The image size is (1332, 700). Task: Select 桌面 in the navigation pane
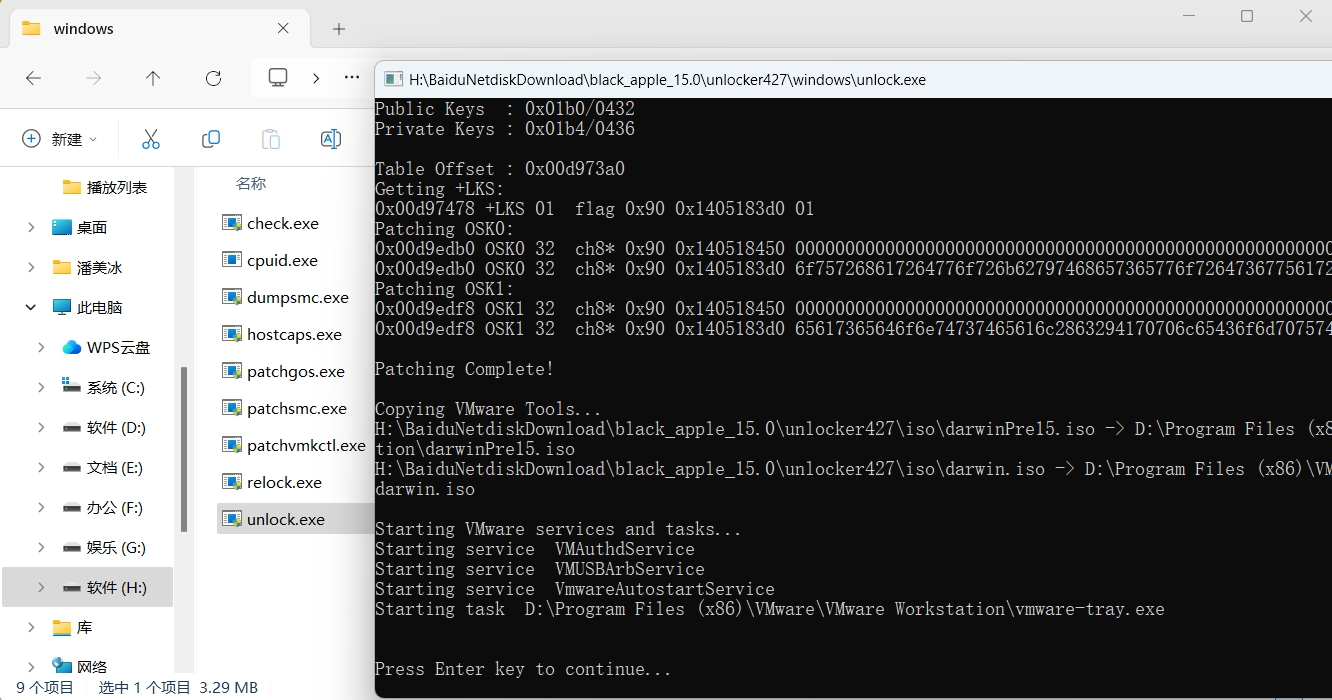tap(80, 227)
